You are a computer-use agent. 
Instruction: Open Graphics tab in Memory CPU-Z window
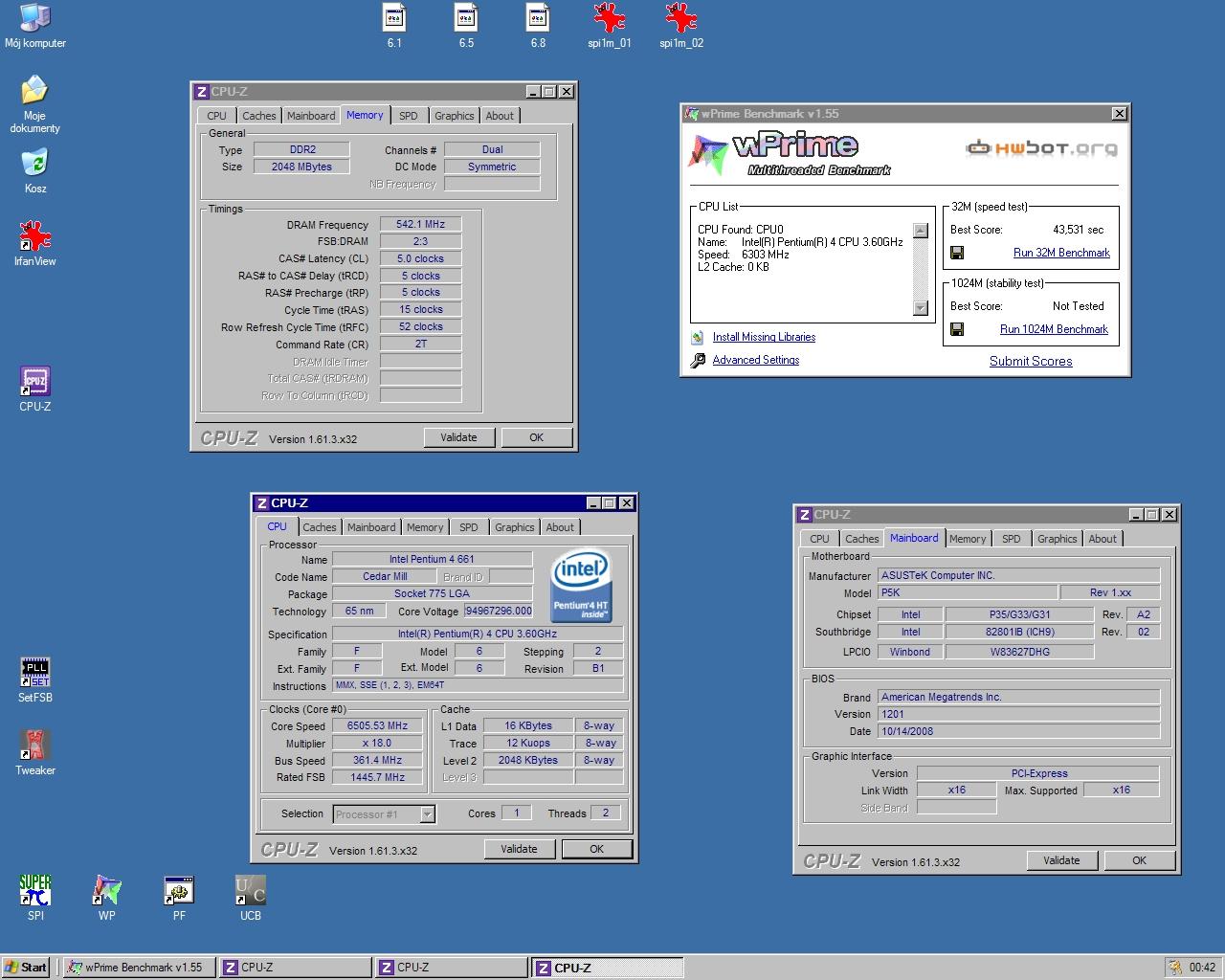pos(454,116)
